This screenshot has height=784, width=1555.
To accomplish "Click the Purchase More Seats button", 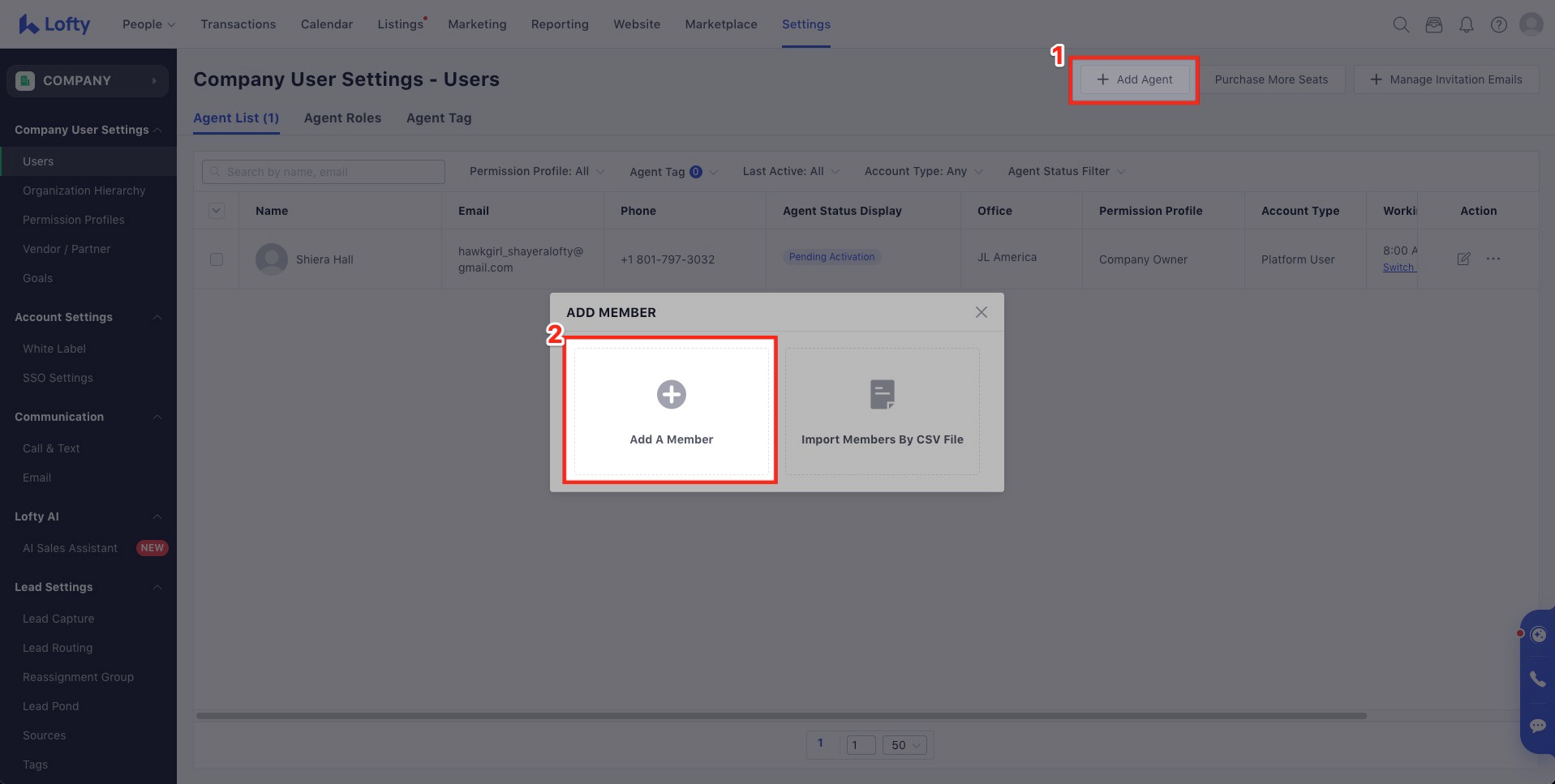I will click(1270, 79).
